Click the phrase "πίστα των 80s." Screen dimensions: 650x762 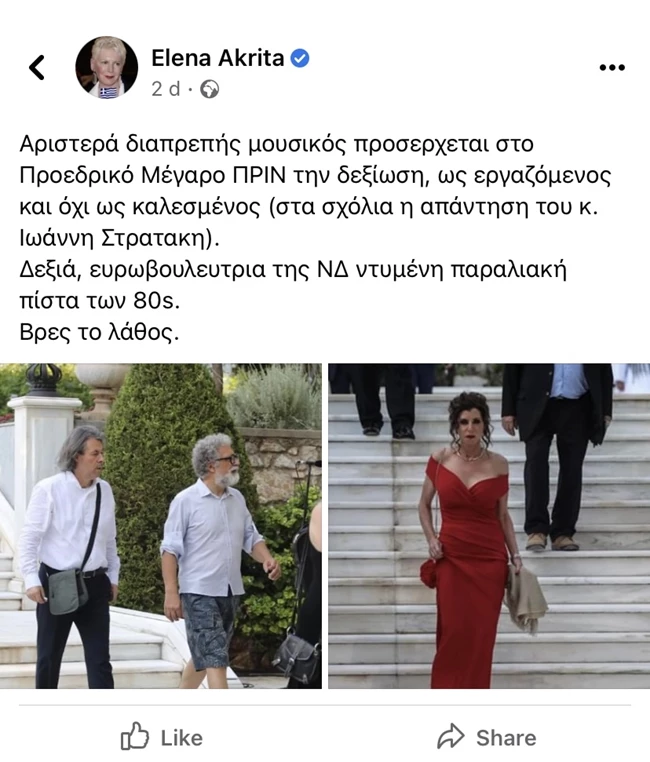click(x=100, y=301)
